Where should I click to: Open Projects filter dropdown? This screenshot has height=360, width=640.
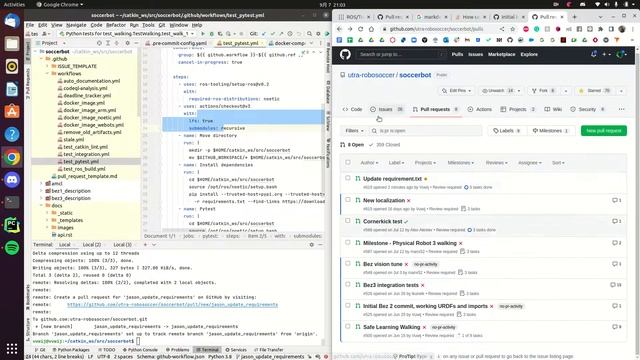pyautogui.click(x=425, y=163)
